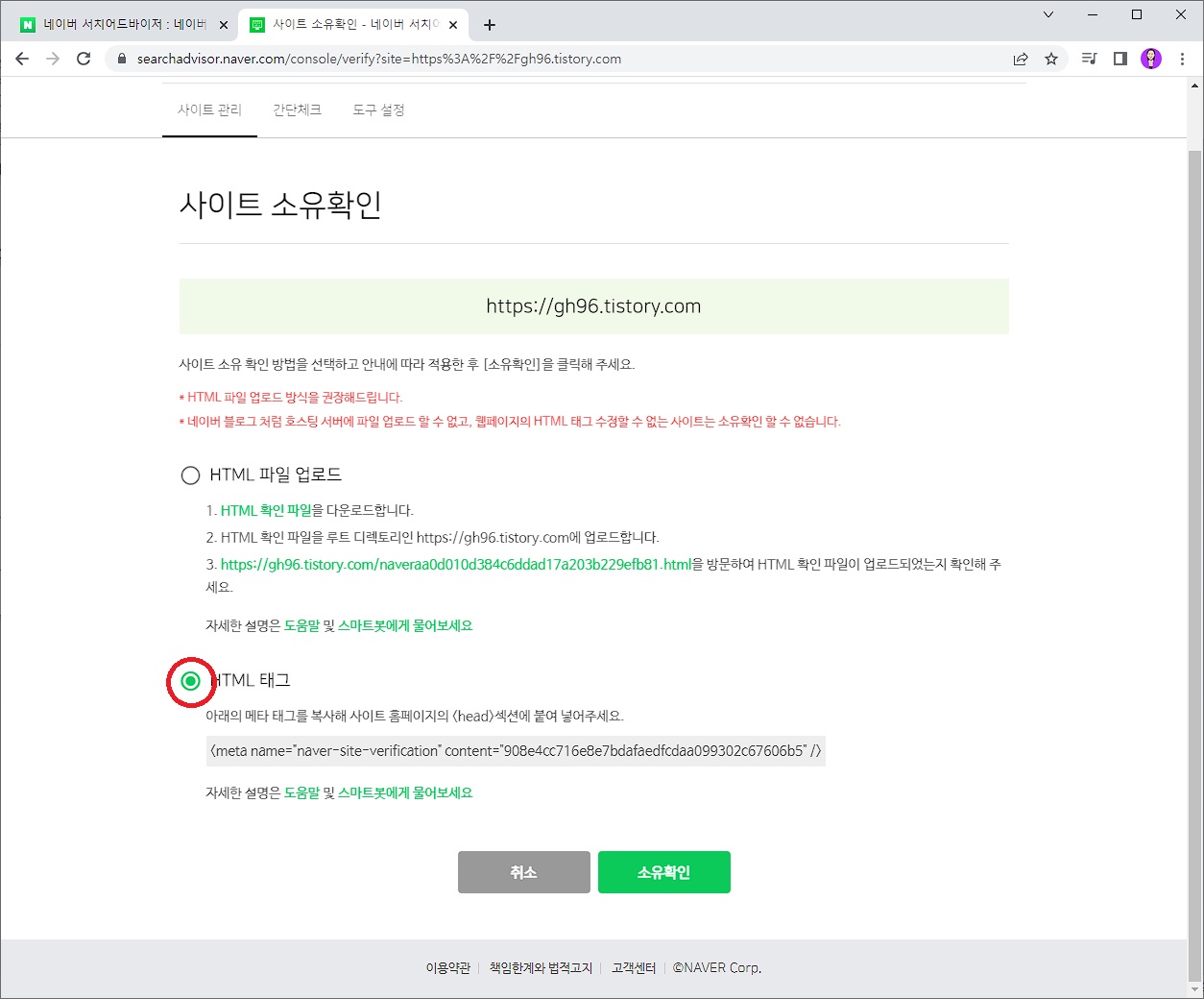Open 도움말 link under HTML 태그
Viewport: 1204px width, 999px height.
point(301,792)
